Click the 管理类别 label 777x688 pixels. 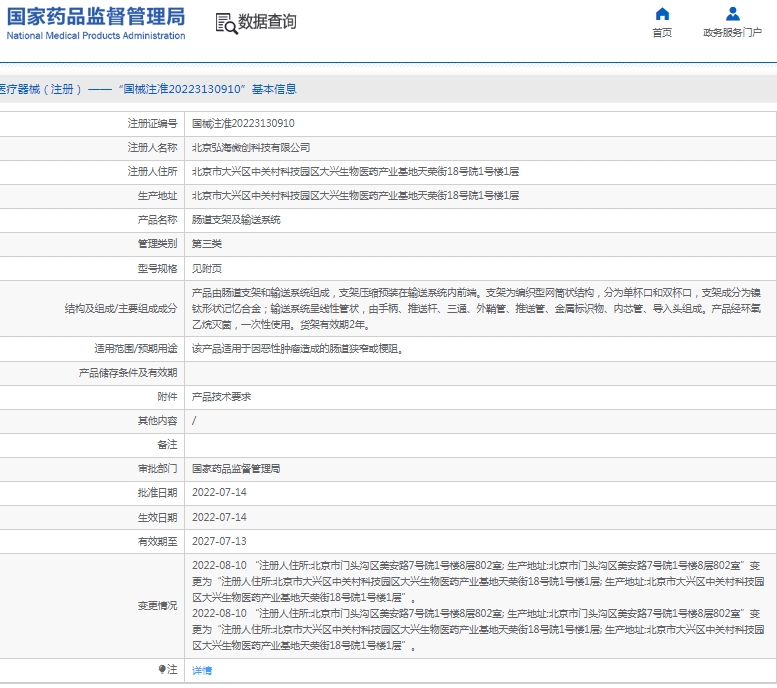(157, 244)
